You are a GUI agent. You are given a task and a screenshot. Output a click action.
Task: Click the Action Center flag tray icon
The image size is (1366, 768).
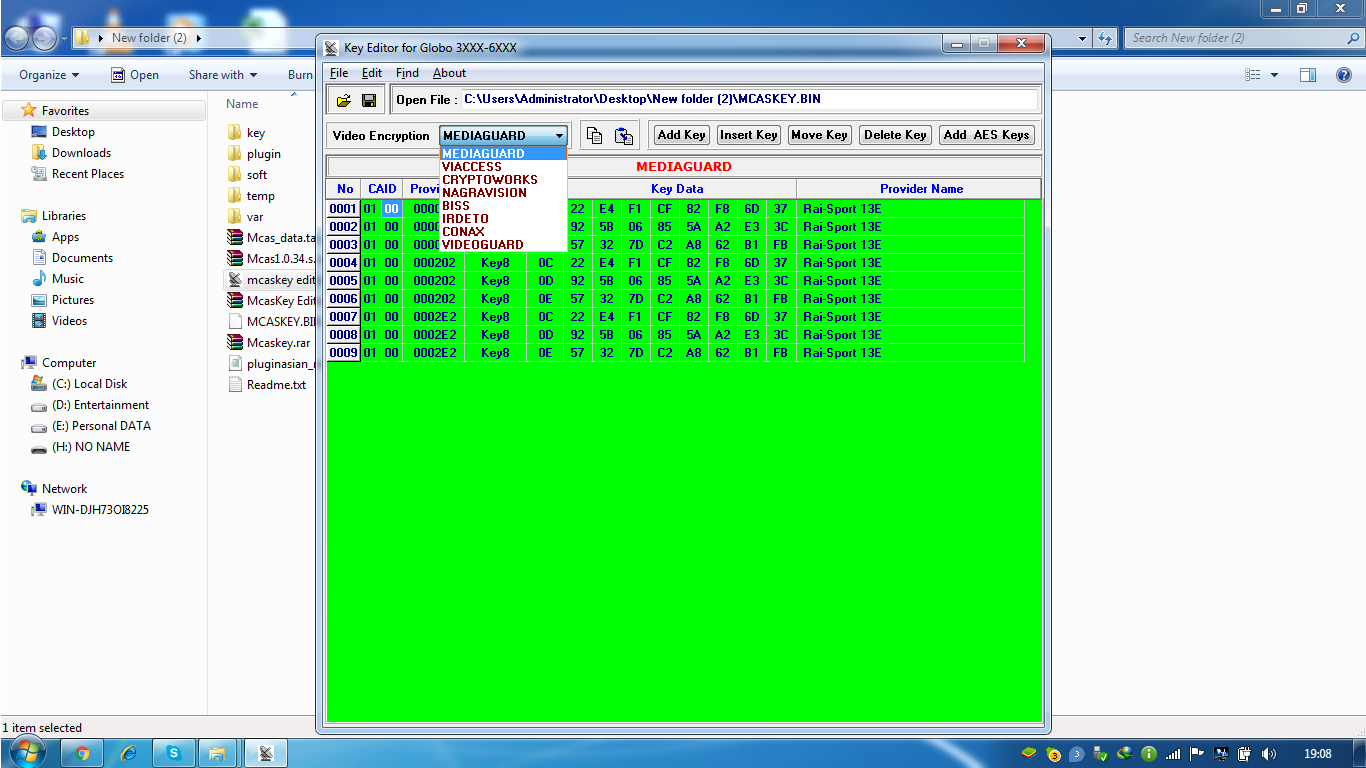coord(1197,754)
